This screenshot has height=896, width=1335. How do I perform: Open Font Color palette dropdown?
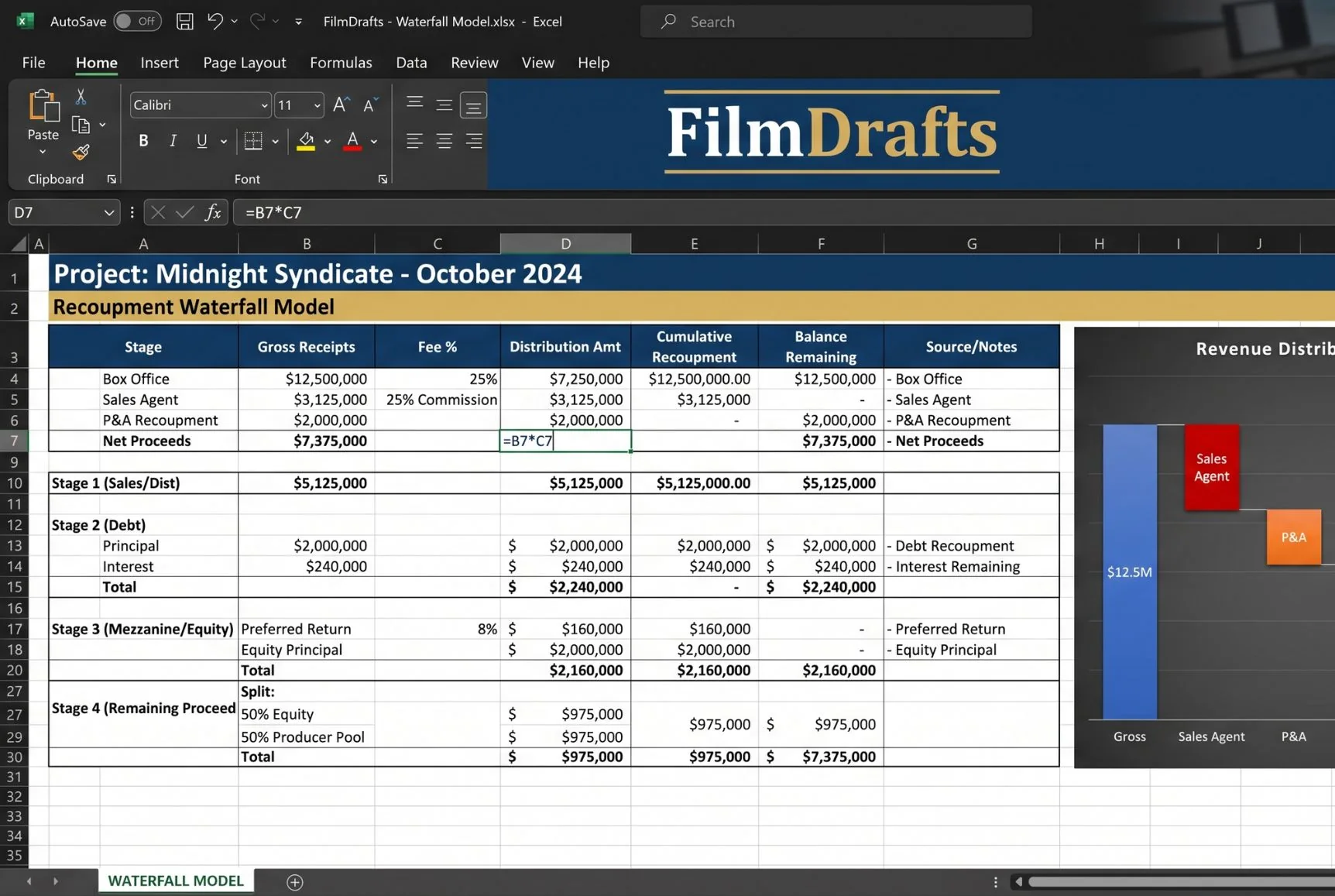click(374, 142)
